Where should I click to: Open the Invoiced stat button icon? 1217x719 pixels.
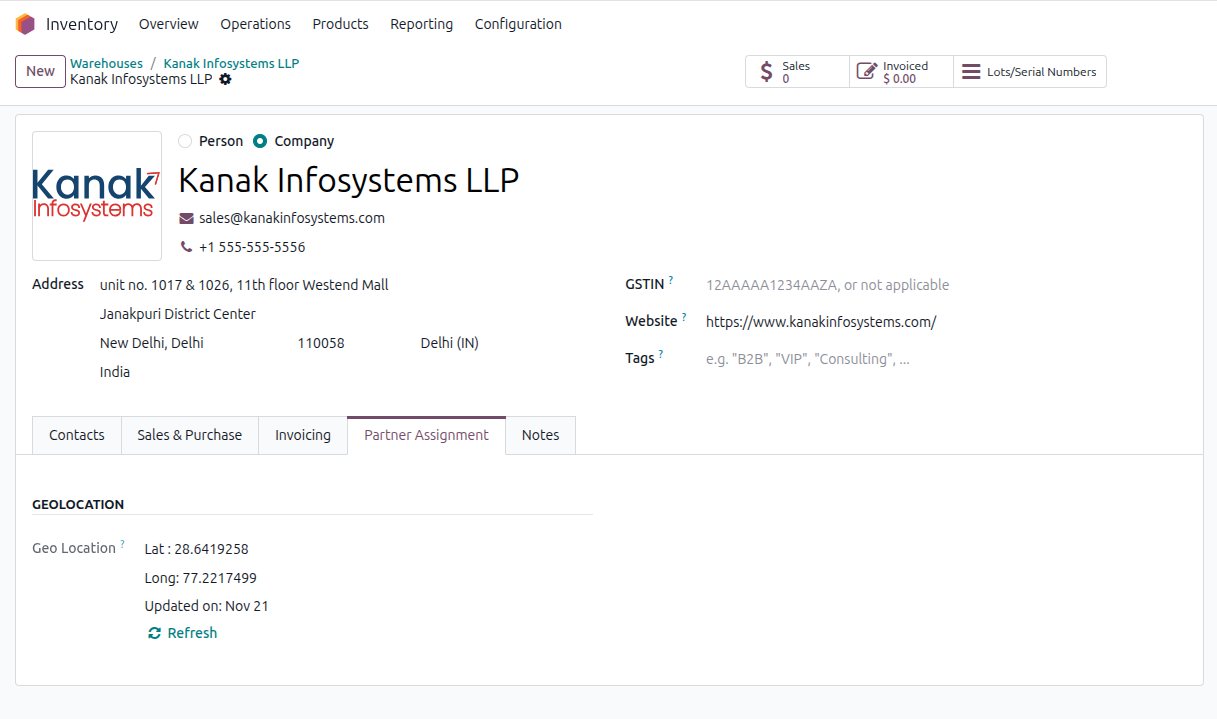pos(867,72)
